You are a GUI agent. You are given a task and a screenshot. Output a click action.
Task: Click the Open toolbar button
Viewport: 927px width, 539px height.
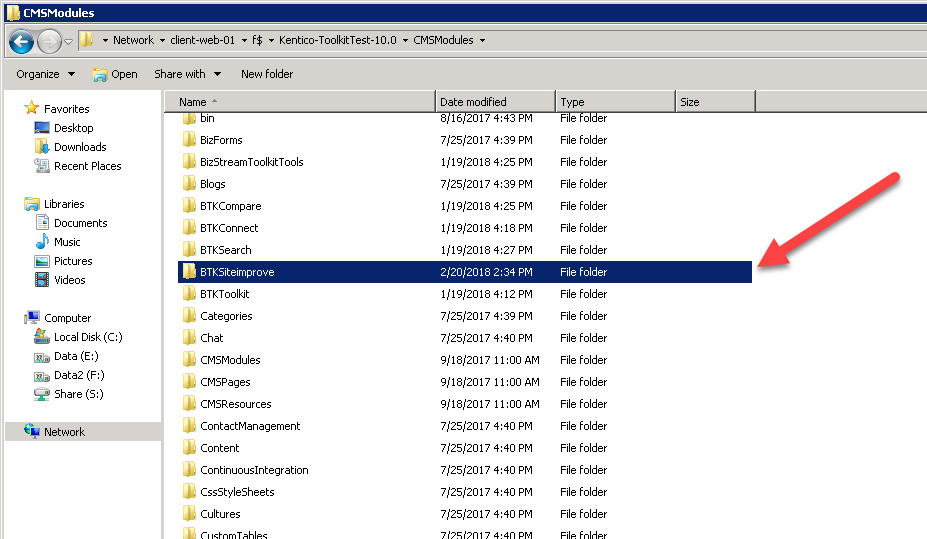coord(115,74)
